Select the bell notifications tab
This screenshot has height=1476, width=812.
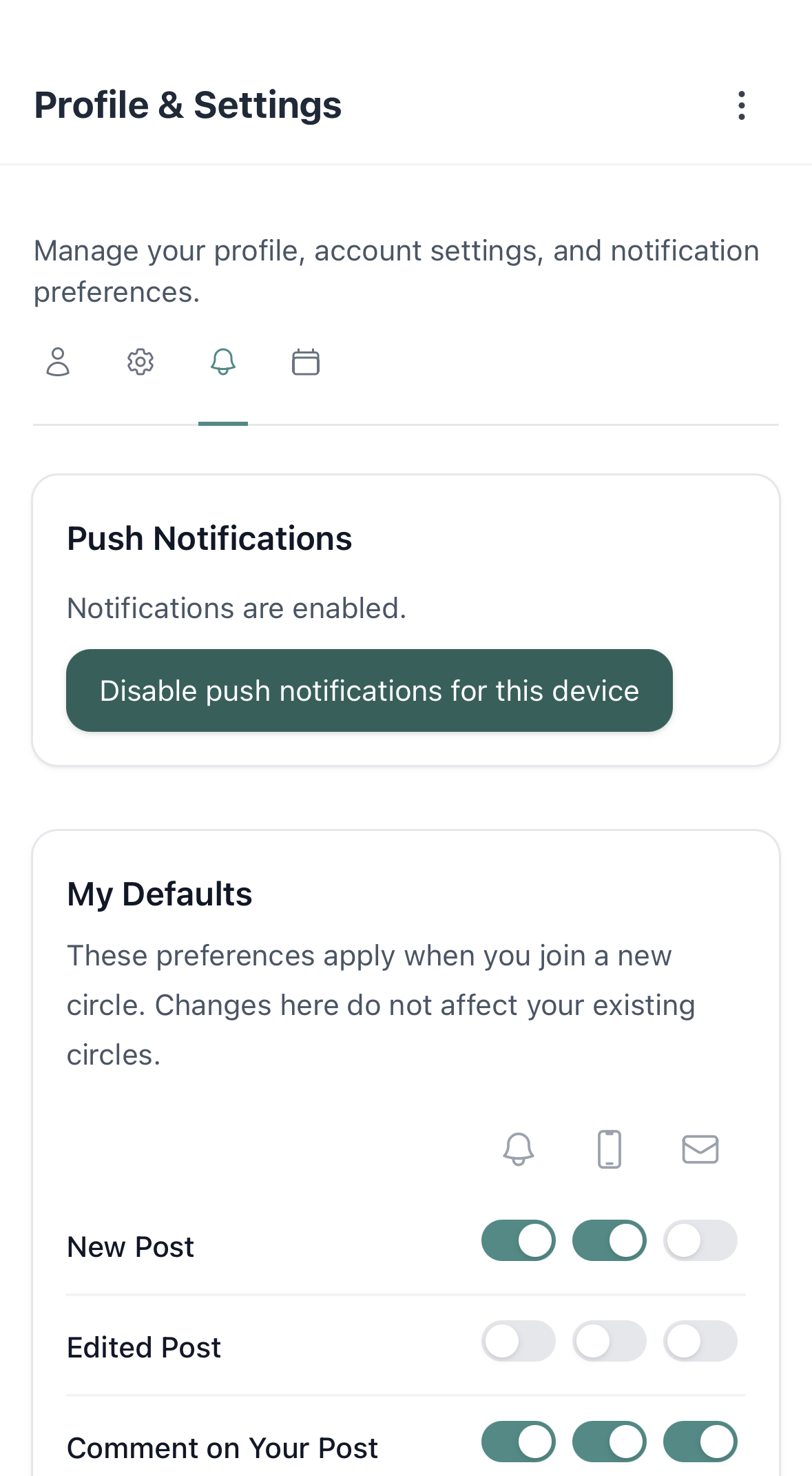[223, 362]
